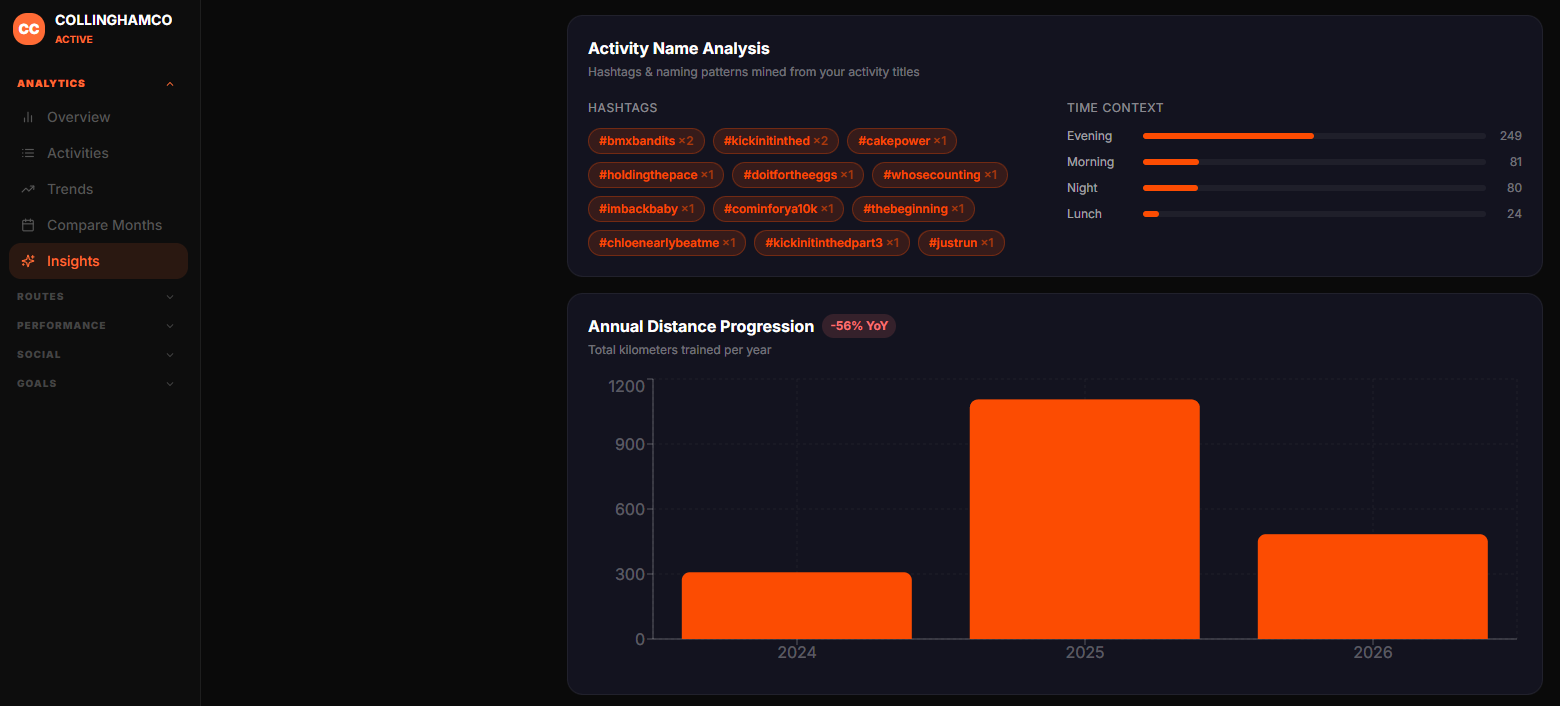
Task: Click the #kickinitinthed ×2 hashtag chip
Action: pos(776,141)
